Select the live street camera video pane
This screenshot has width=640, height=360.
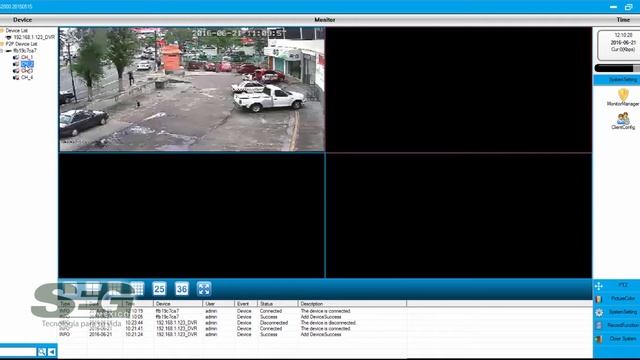(x=192, y=89)
